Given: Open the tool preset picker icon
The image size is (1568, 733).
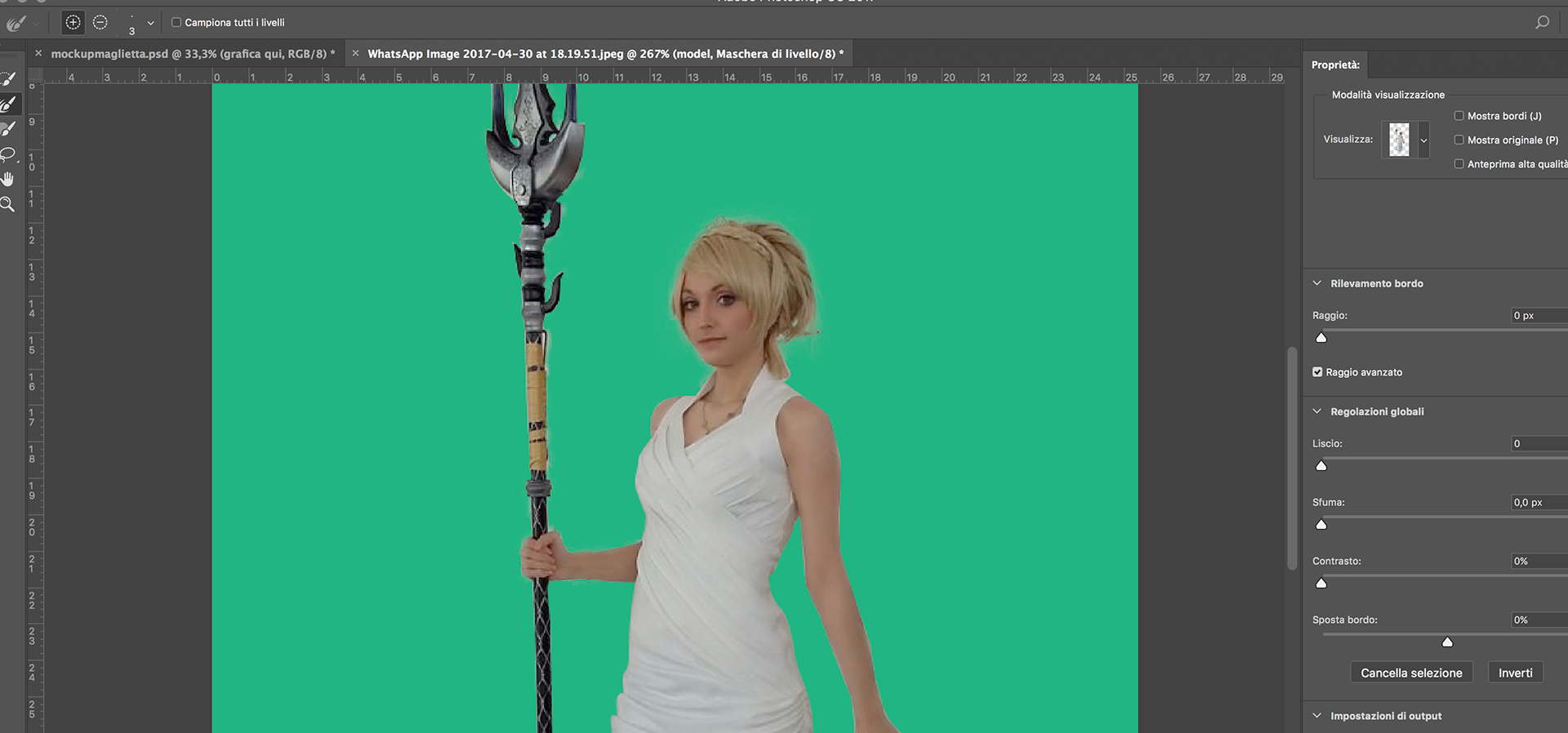Looking at the screenshot, I should (x=16, y=24).
